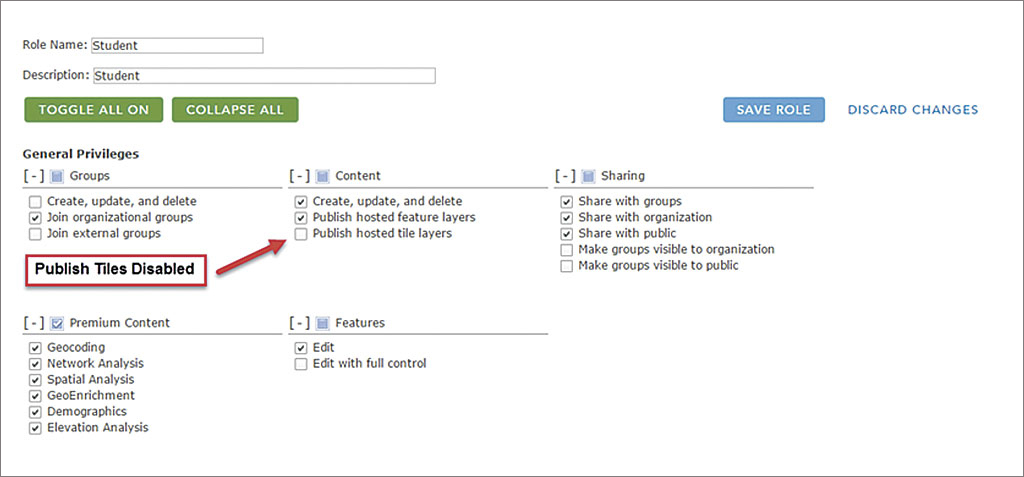Disable the Geocoding privilege
Image resolution: width=1024 pixels, height=477 pixels.
click(35, 348)
